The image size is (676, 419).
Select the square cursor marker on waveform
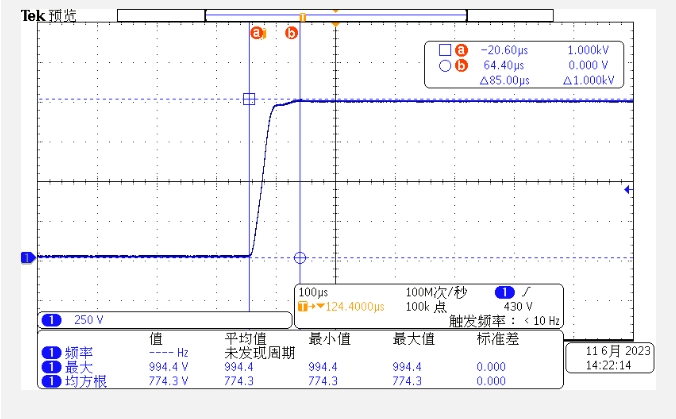[249, 99]
